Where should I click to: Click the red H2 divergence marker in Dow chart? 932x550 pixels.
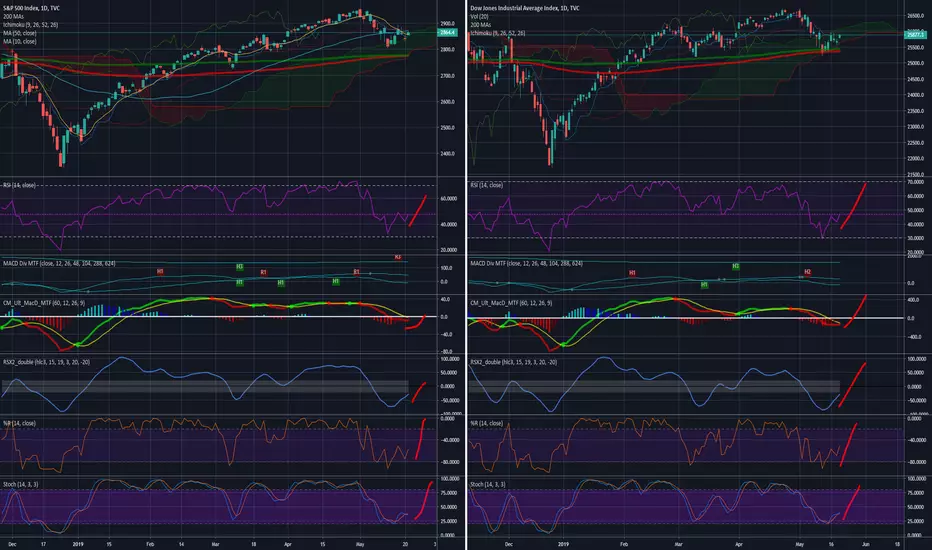tap(807, 272)
